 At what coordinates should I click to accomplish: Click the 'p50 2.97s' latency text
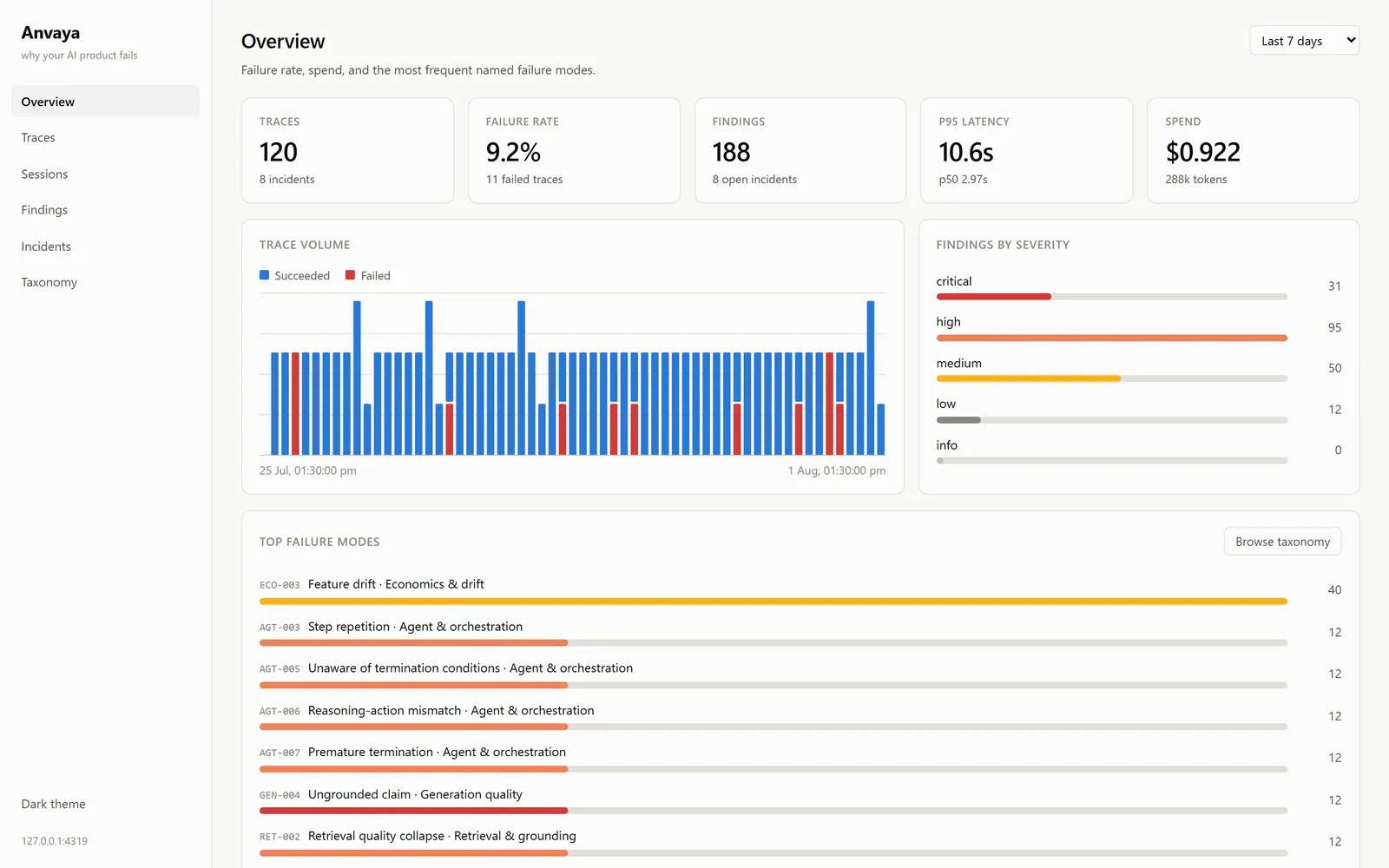pos(963,180)
